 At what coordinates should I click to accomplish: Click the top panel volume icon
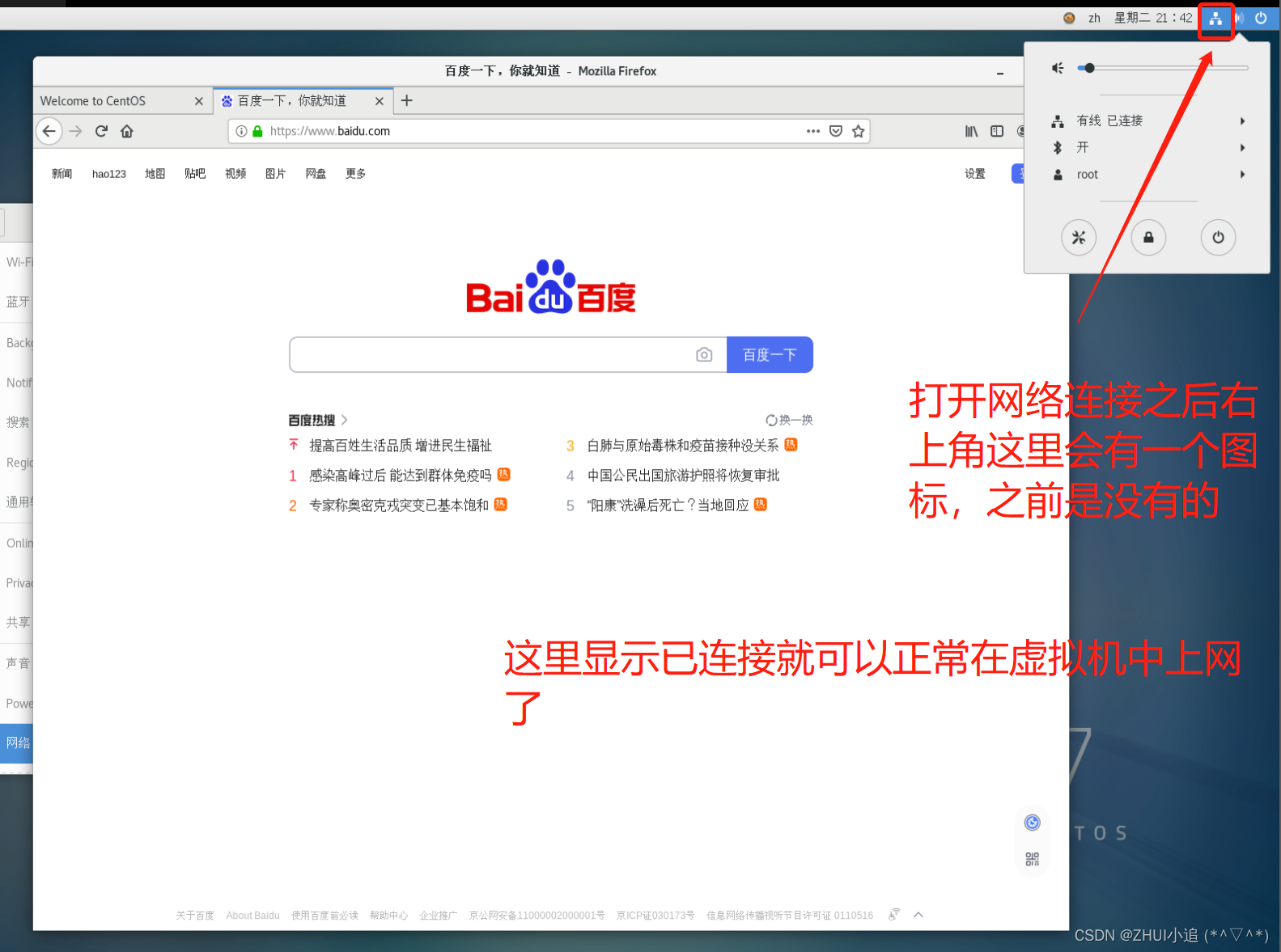coord(1239,18)
